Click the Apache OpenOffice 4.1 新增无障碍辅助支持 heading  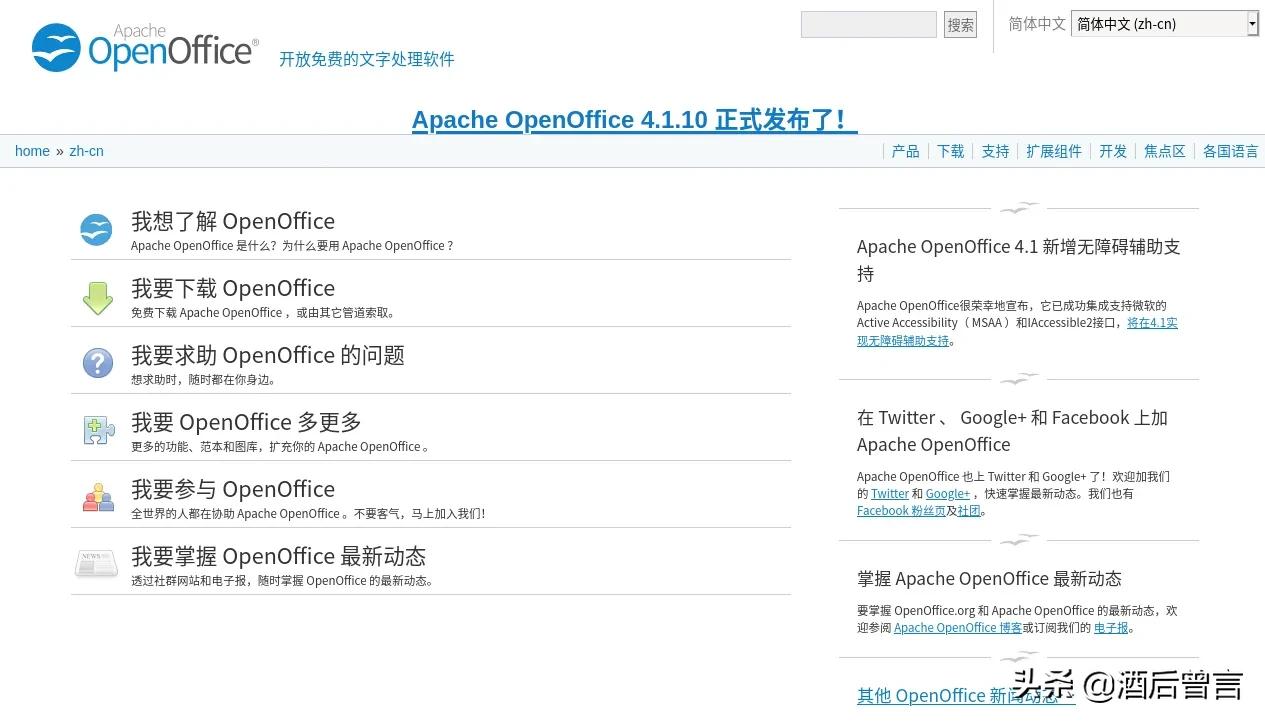(x=1019, y=260)
